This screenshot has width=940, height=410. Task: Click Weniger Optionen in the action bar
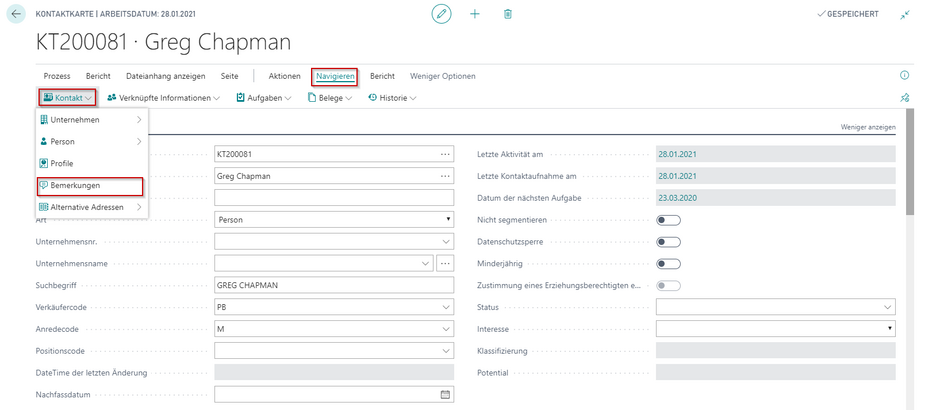[442, 76]
